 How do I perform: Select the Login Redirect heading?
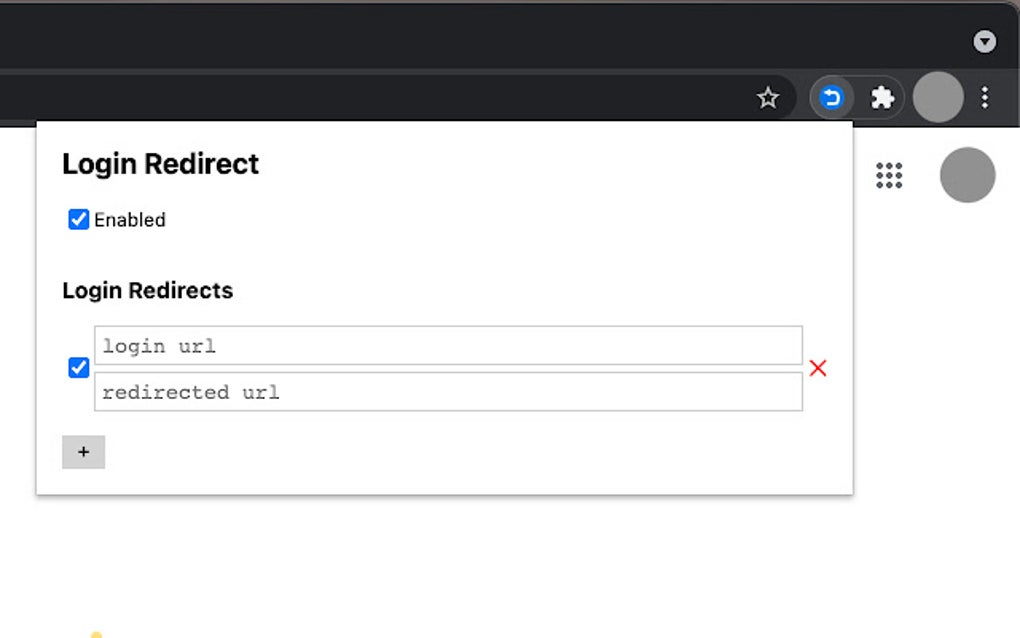[x=160, y=163]
